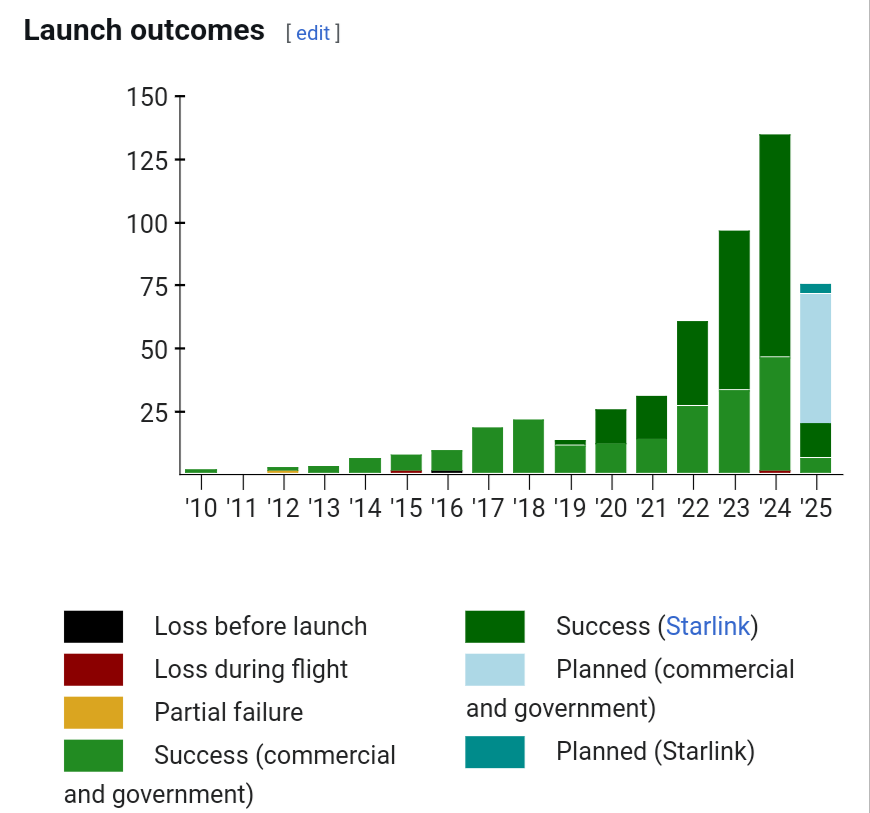Click the '24 x-axis label
The height and width of the screenshot is (813, 870).
[x=775, y=508]
